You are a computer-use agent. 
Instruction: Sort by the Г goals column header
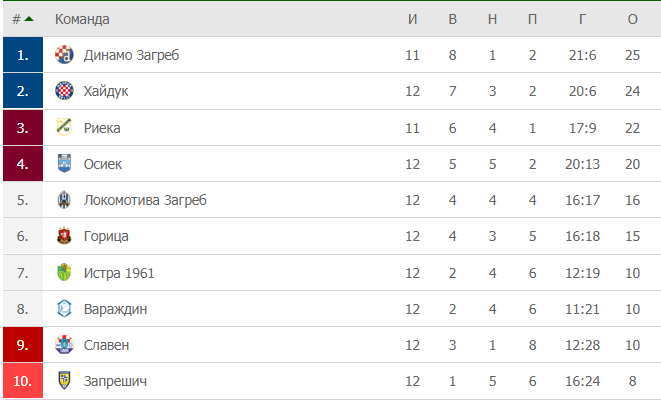pyautogui.click(x=582, y=19)
